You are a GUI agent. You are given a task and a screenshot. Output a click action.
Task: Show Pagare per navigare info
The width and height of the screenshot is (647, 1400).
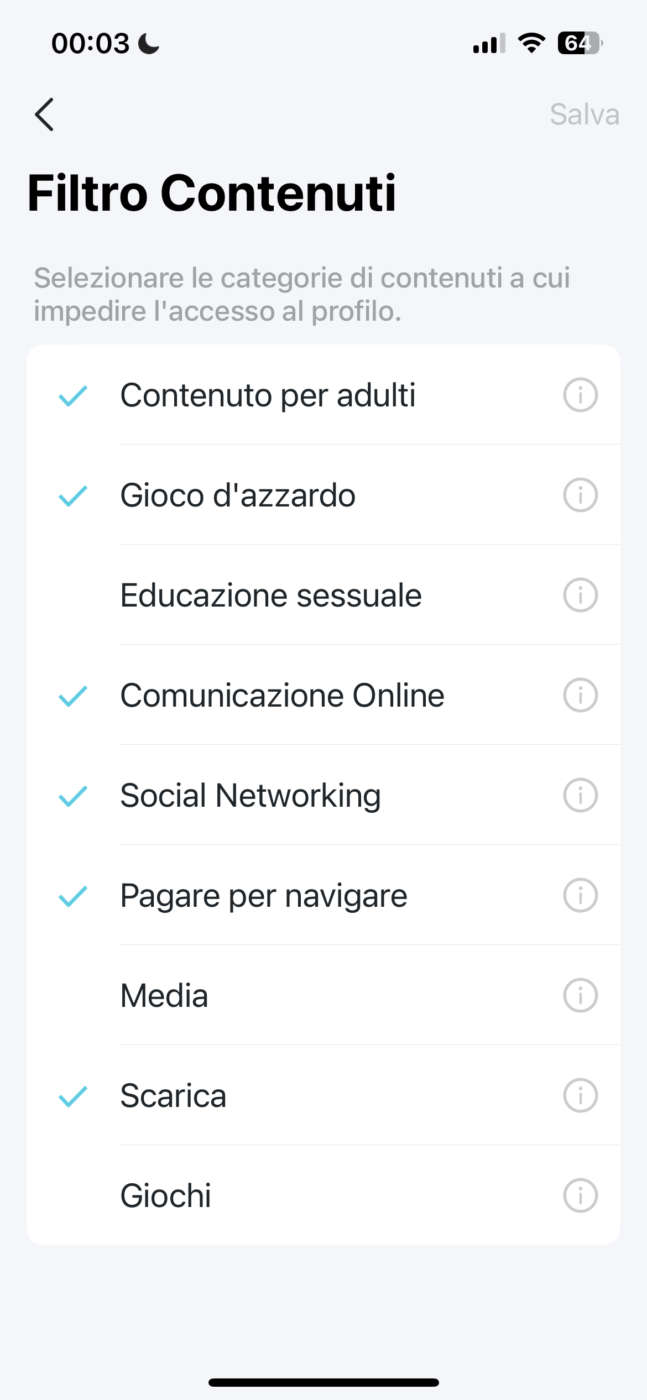(x=580, y=895)
